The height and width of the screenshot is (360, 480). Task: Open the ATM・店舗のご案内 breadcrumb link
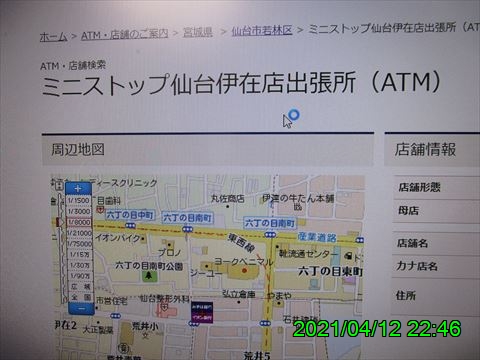point(125,34)
